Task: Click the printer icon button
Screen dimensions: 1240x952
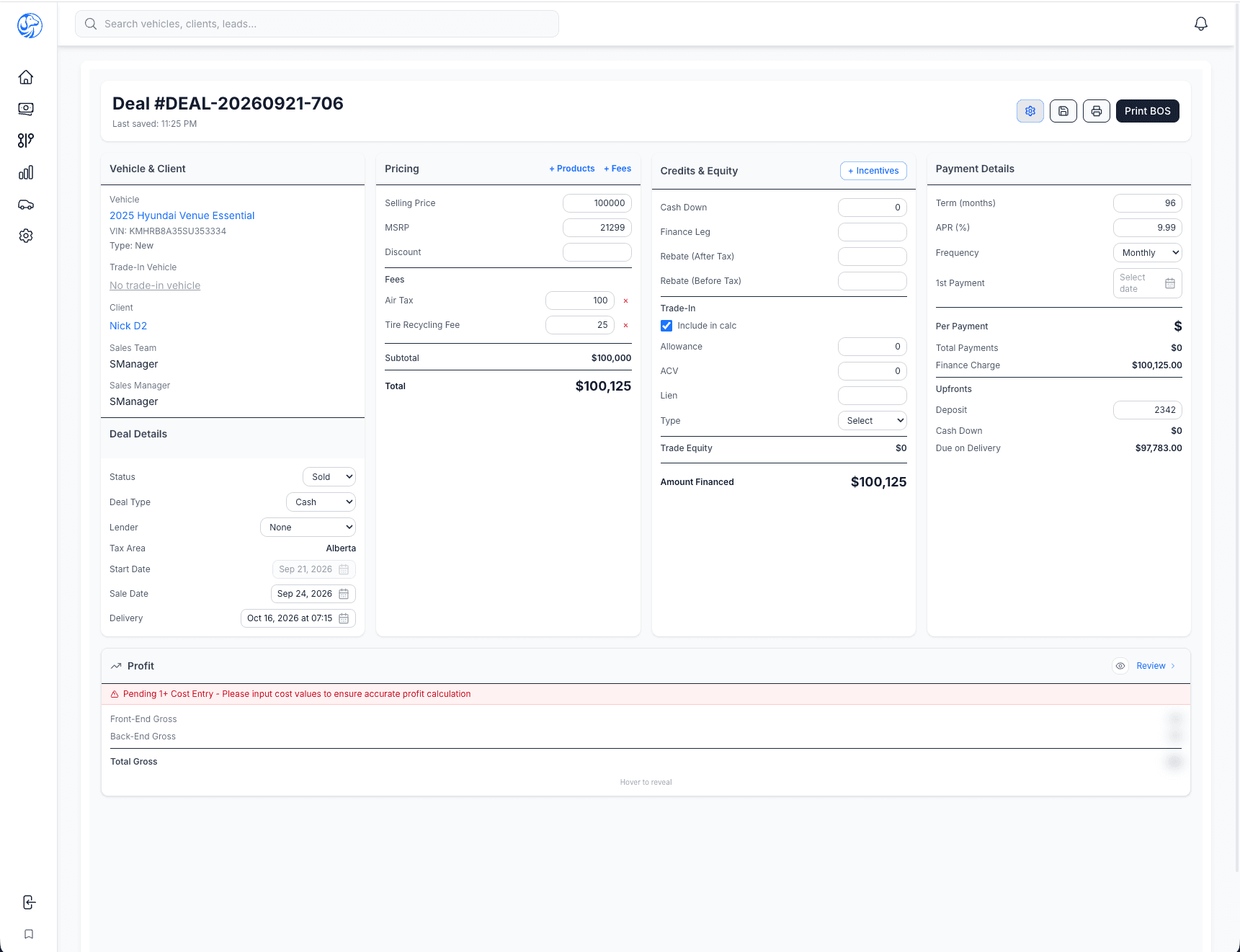Action: pyautogui.click(x=1097, y=111)
